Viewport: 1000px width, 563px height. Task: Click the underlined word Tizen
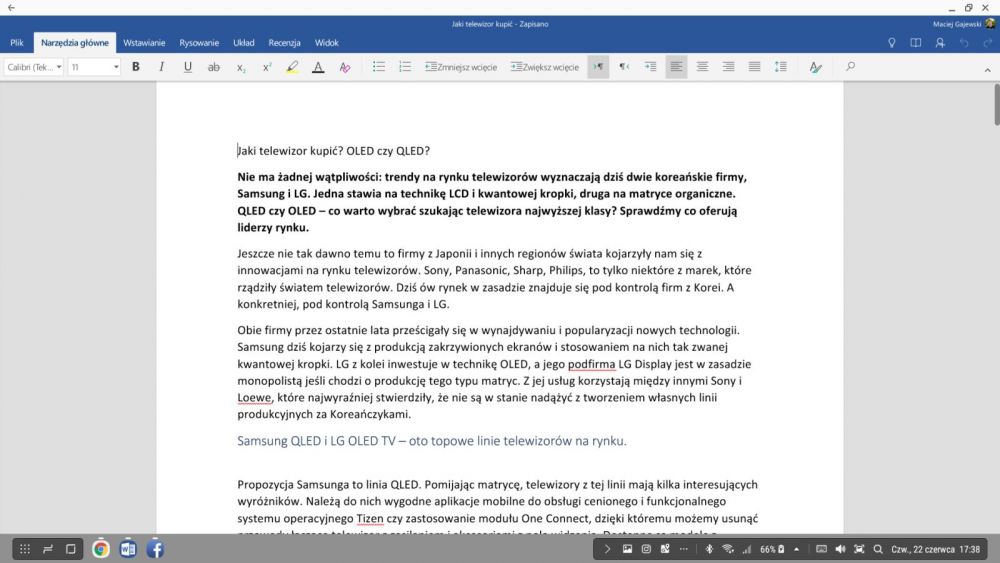[370, 518]
